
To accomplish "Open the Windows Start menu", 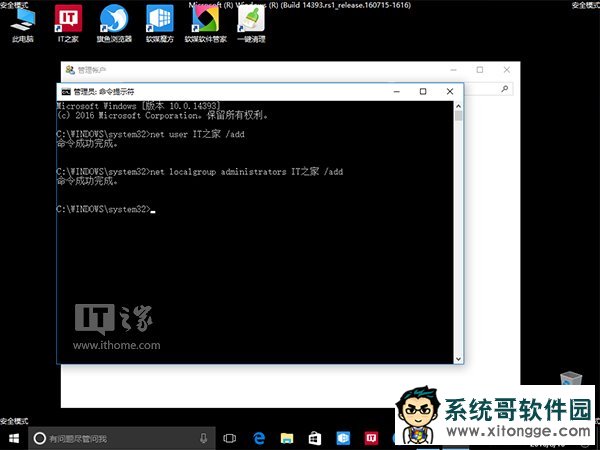I will click(x=14, y=439).
